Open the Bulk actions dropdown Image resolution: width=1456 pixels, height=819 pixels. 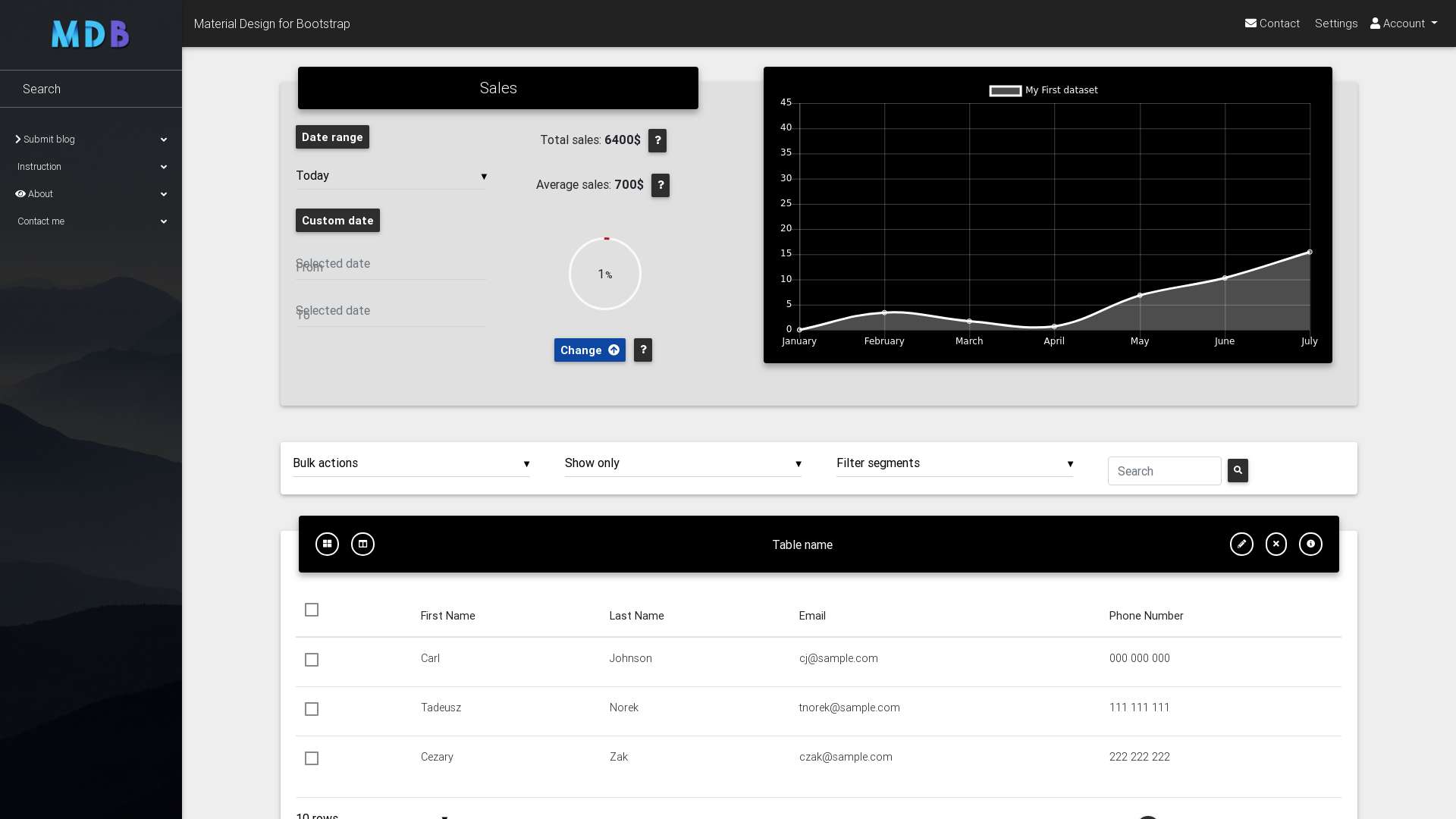click(411, 463)
